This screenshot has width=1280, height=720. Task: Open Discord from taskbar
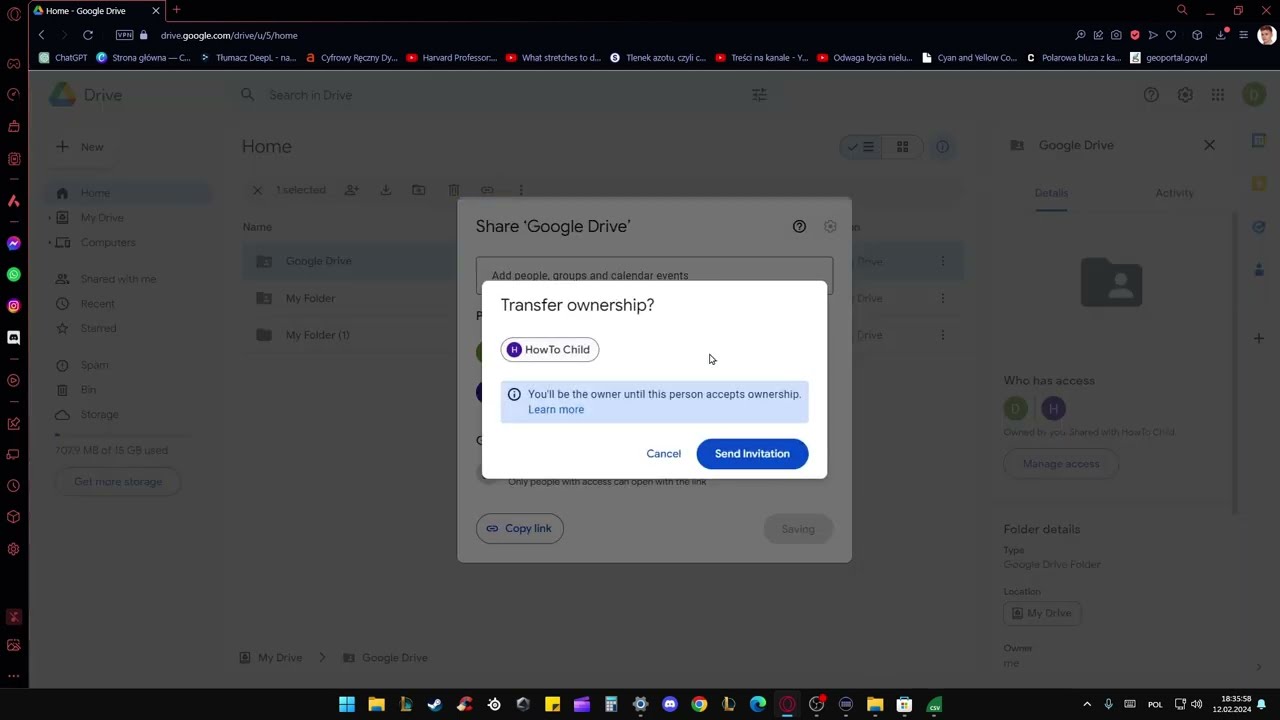670,704
